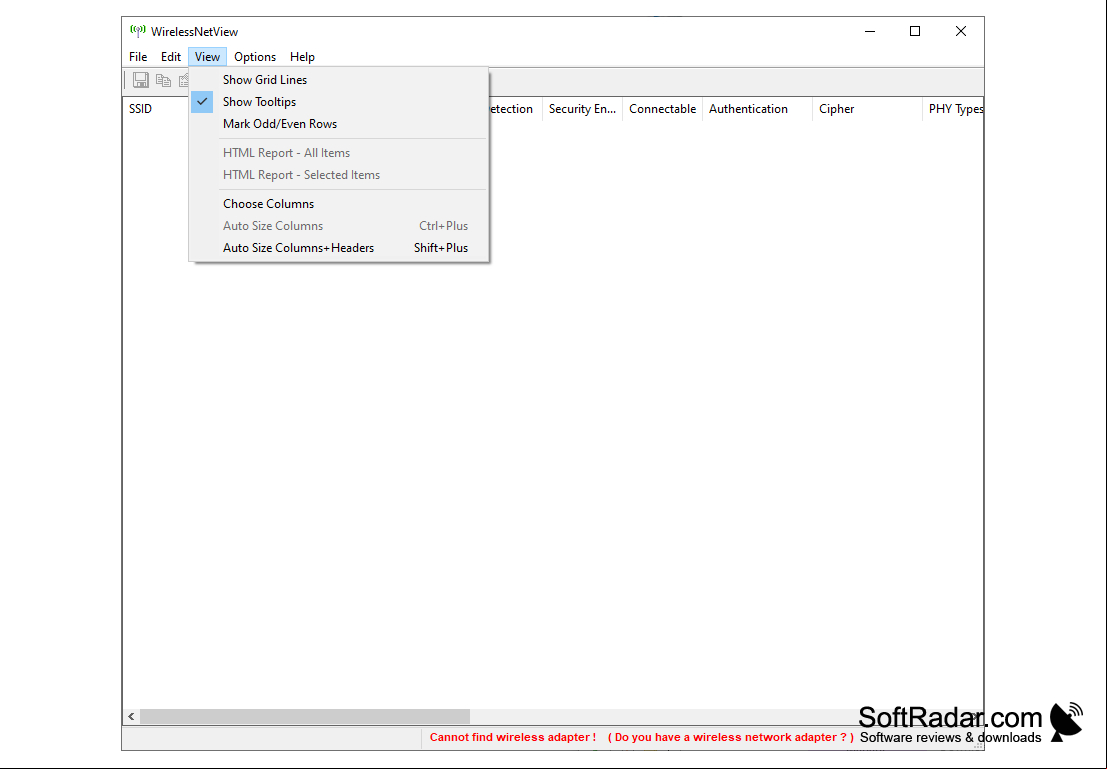
Task: Click horizontal scrollbar left arrow
Action: tap(131, 716)
